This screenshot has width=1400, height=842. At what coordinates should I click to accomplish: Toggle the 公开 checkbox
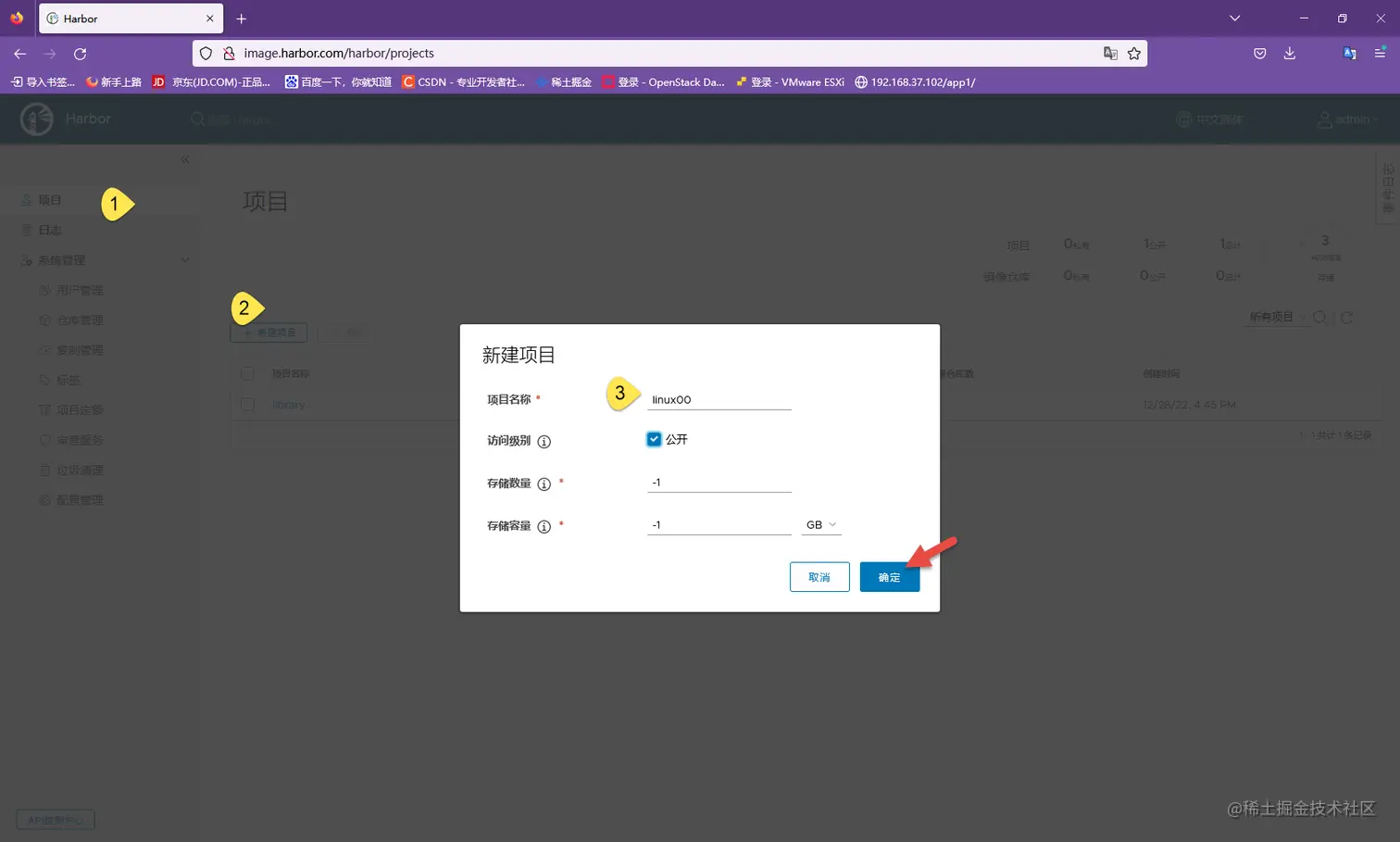click(654, 439)
